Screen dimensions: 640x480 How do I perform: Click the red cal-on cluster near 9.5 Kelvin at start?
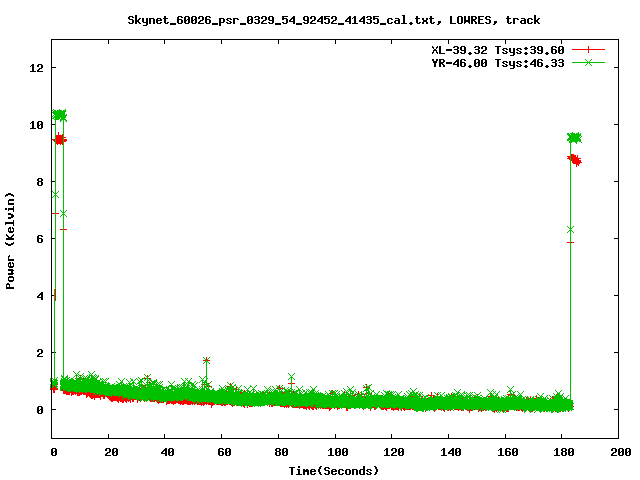(x=60, y=140)
